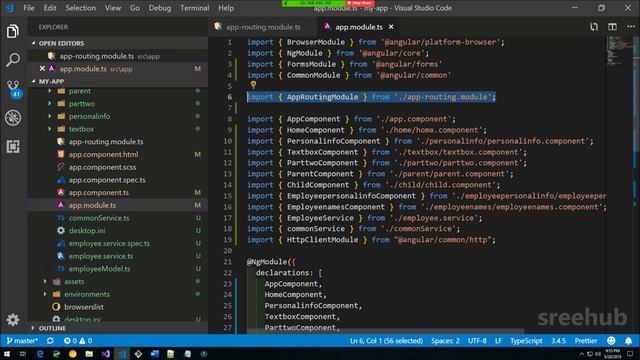Open File Explorer from the taskbar
640x360 pixels.
coord(89,354)
